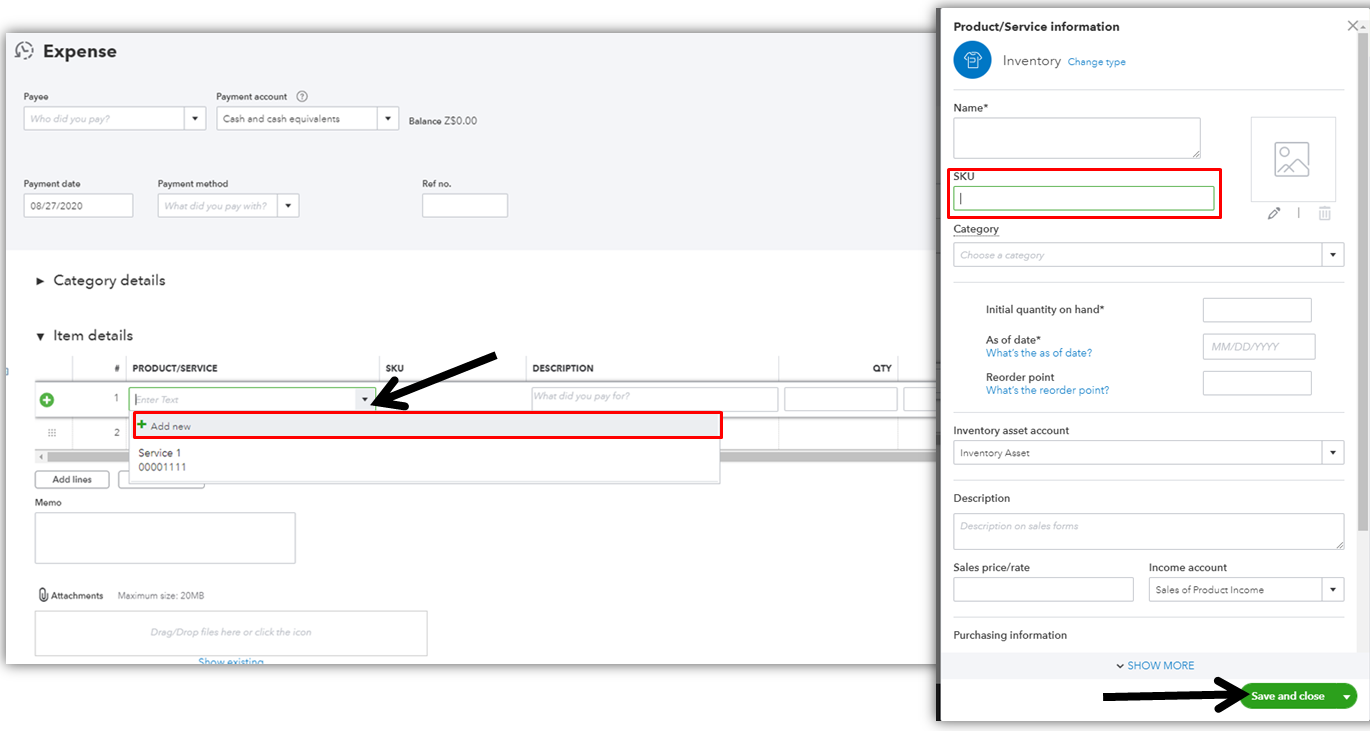Open the Payee dropdown arrow

pos(195,119)
